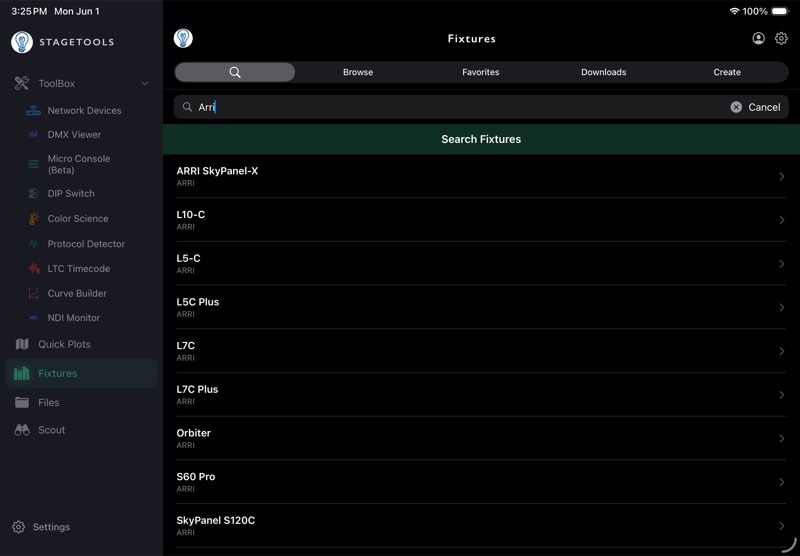
Task: Open the Curve Builder icon
Action: [33, 293]
